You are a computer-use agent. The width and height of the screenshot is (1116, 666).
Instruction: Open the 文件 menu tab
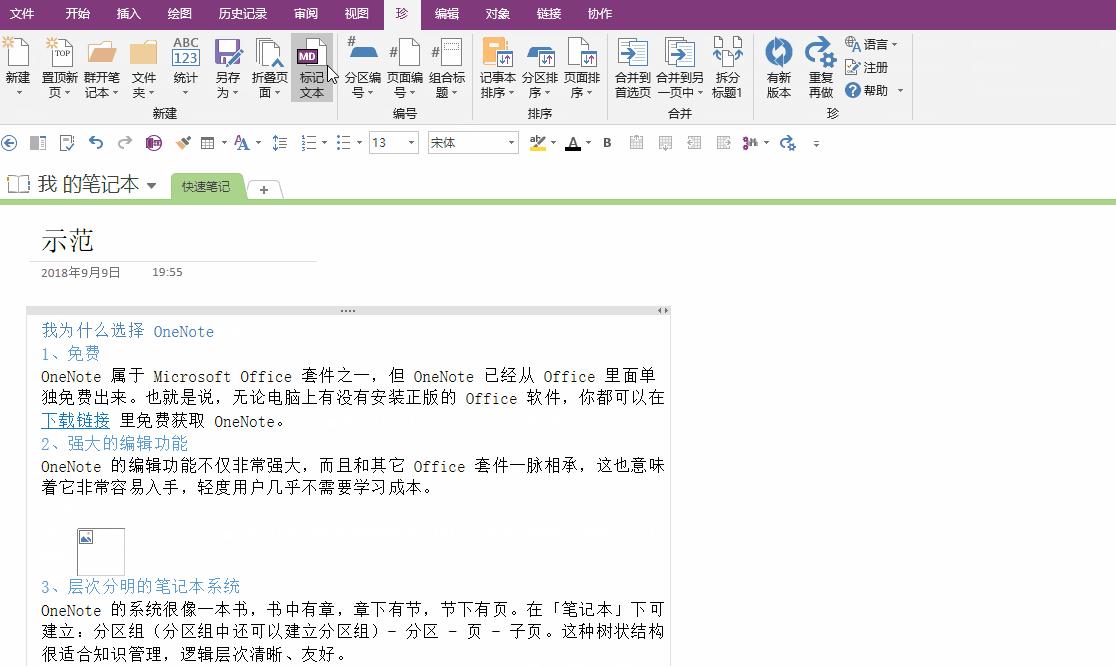[21, 14]
